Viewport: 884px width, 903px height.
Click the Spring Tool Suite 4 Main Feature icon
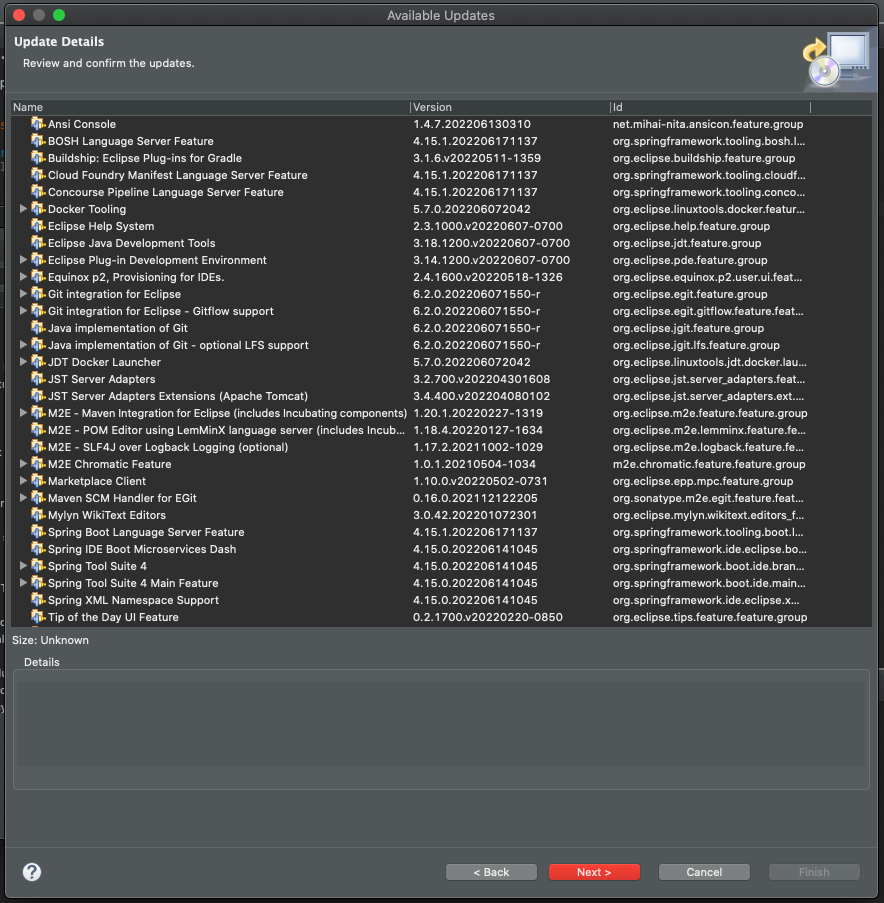click(x=38, y=583)
